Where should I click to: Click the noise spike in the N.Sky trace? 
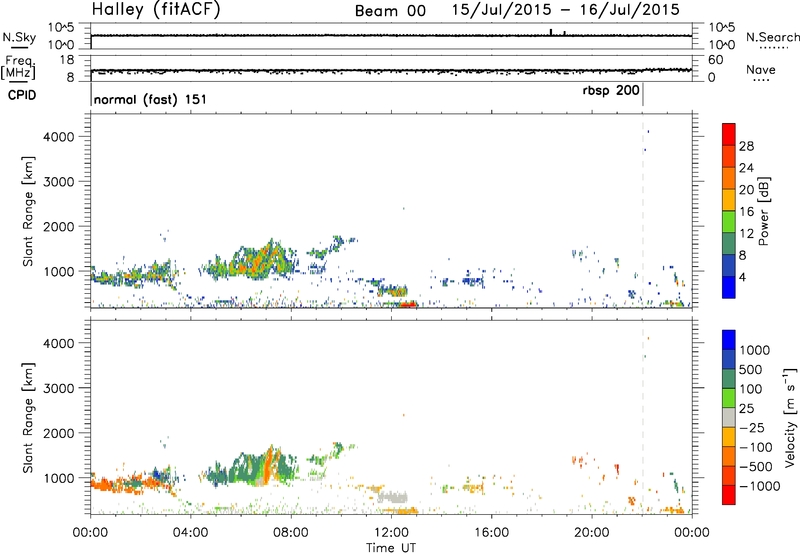point(551,32)
